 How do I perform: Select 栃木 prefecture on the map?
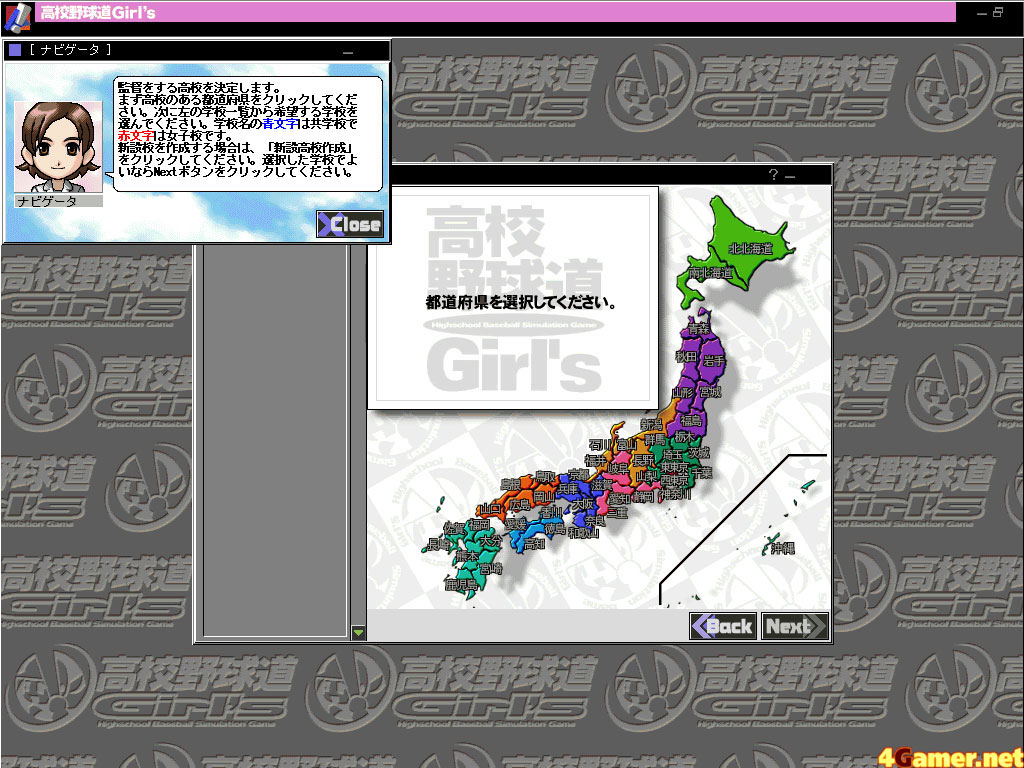684,437
